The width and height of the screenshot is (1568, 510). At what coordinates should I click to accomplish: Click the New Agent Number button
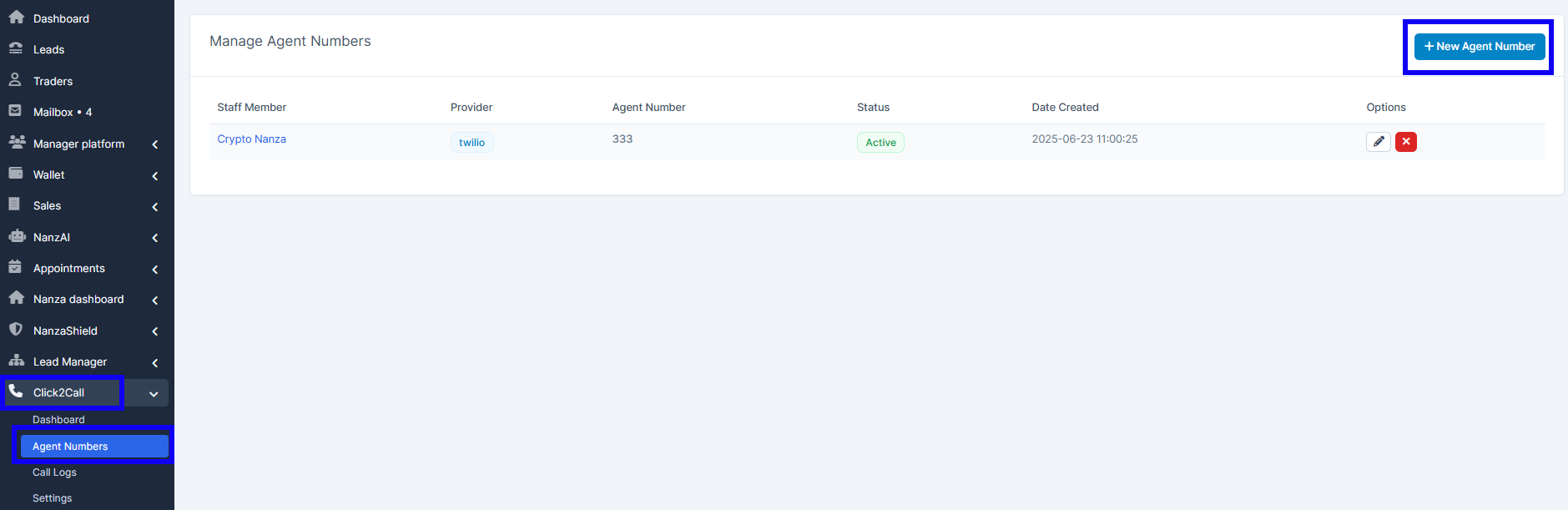click(1479, 47)
